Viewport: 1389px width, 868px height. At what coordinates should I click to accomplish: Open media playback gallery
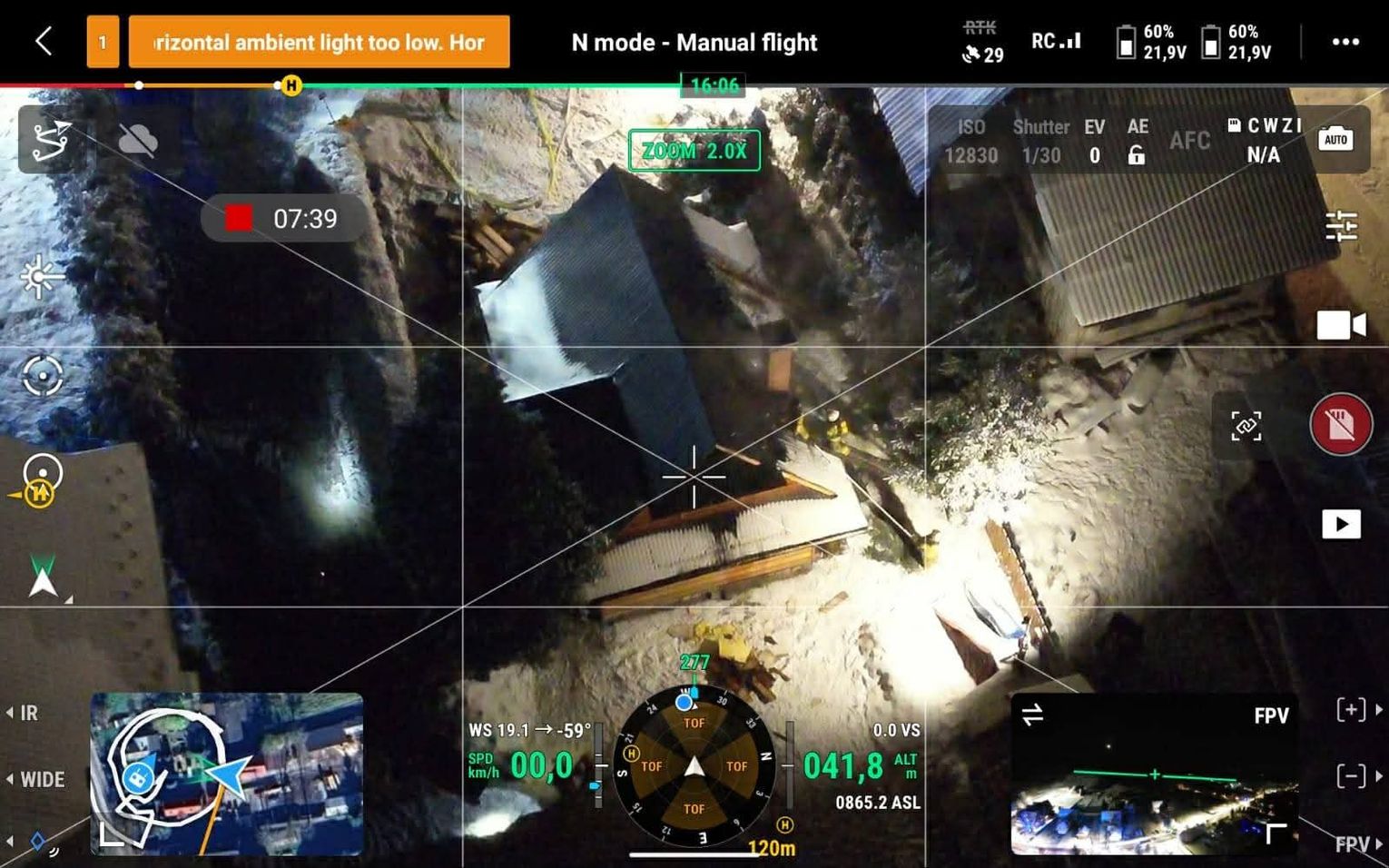(1341, 524)
